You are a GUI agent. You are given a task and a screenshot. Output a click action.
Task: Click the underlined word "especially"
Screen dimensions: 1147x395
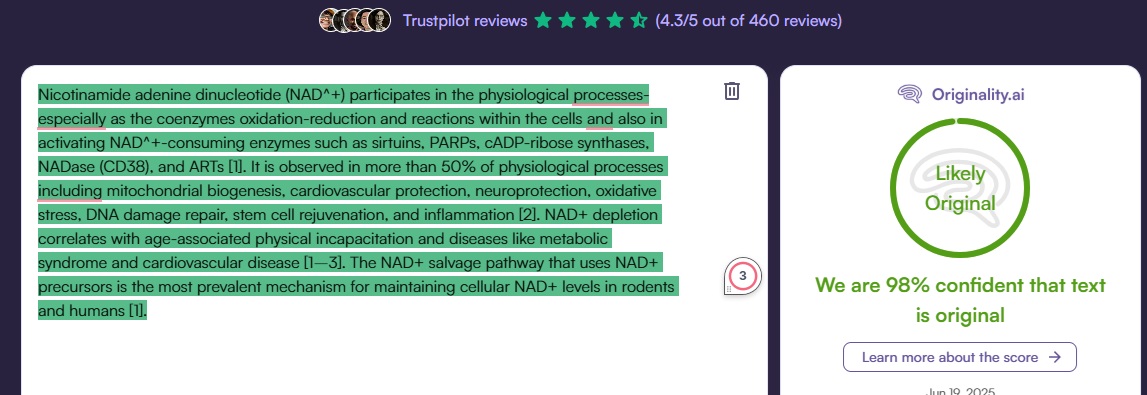point(72,118)
